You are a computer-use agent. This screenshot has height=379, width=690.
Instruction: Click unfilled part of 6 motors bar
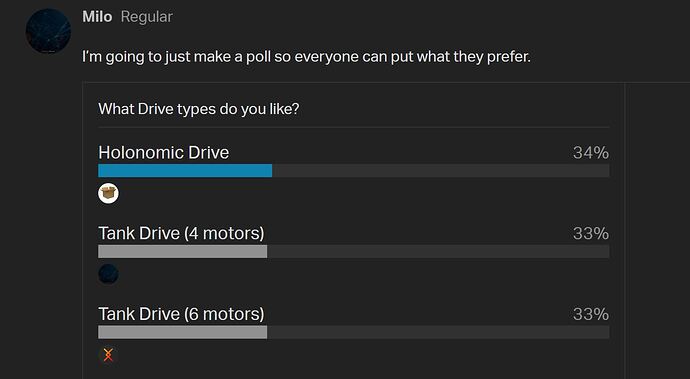point(438,332)
